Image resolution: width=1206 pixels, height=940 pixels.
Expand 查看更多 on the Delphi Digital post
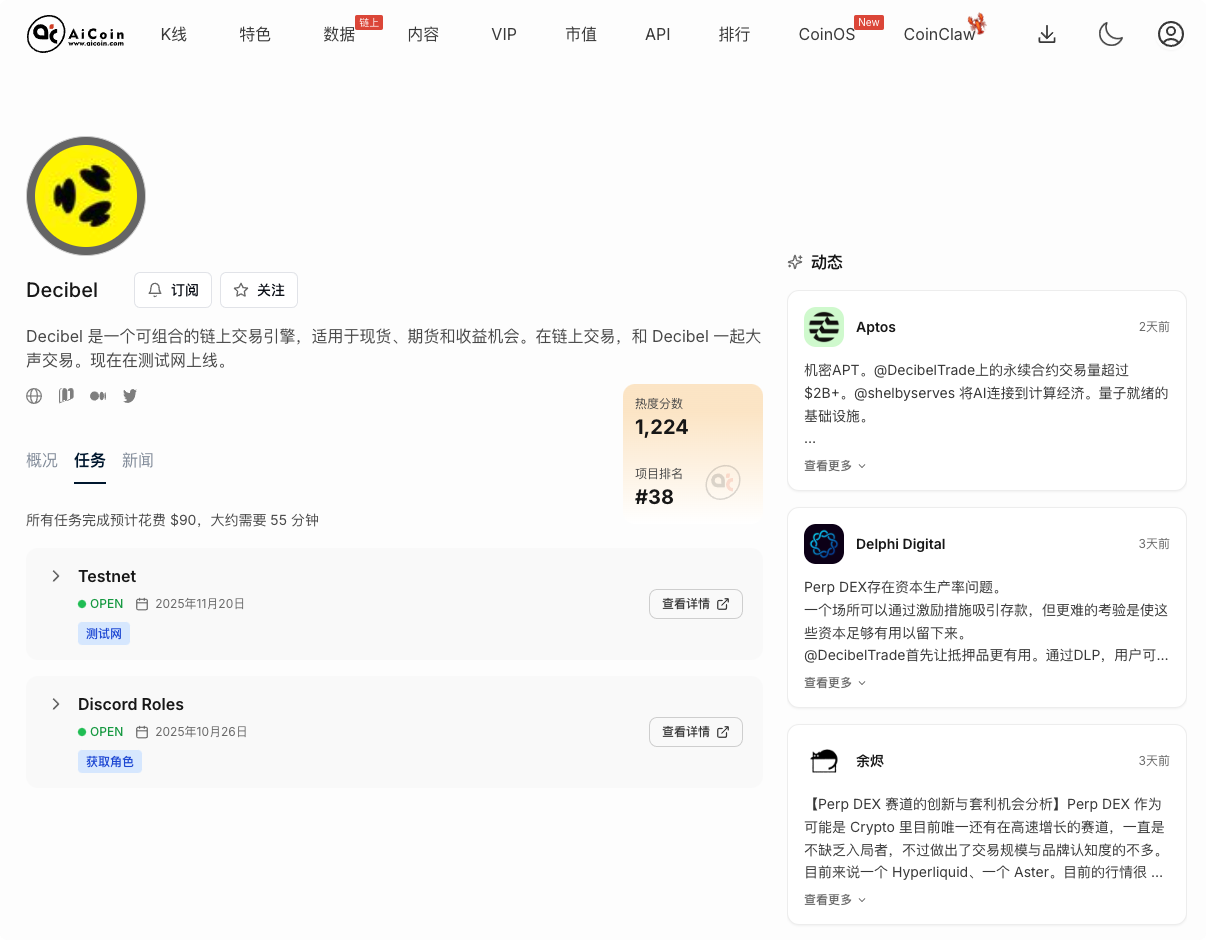835,682
